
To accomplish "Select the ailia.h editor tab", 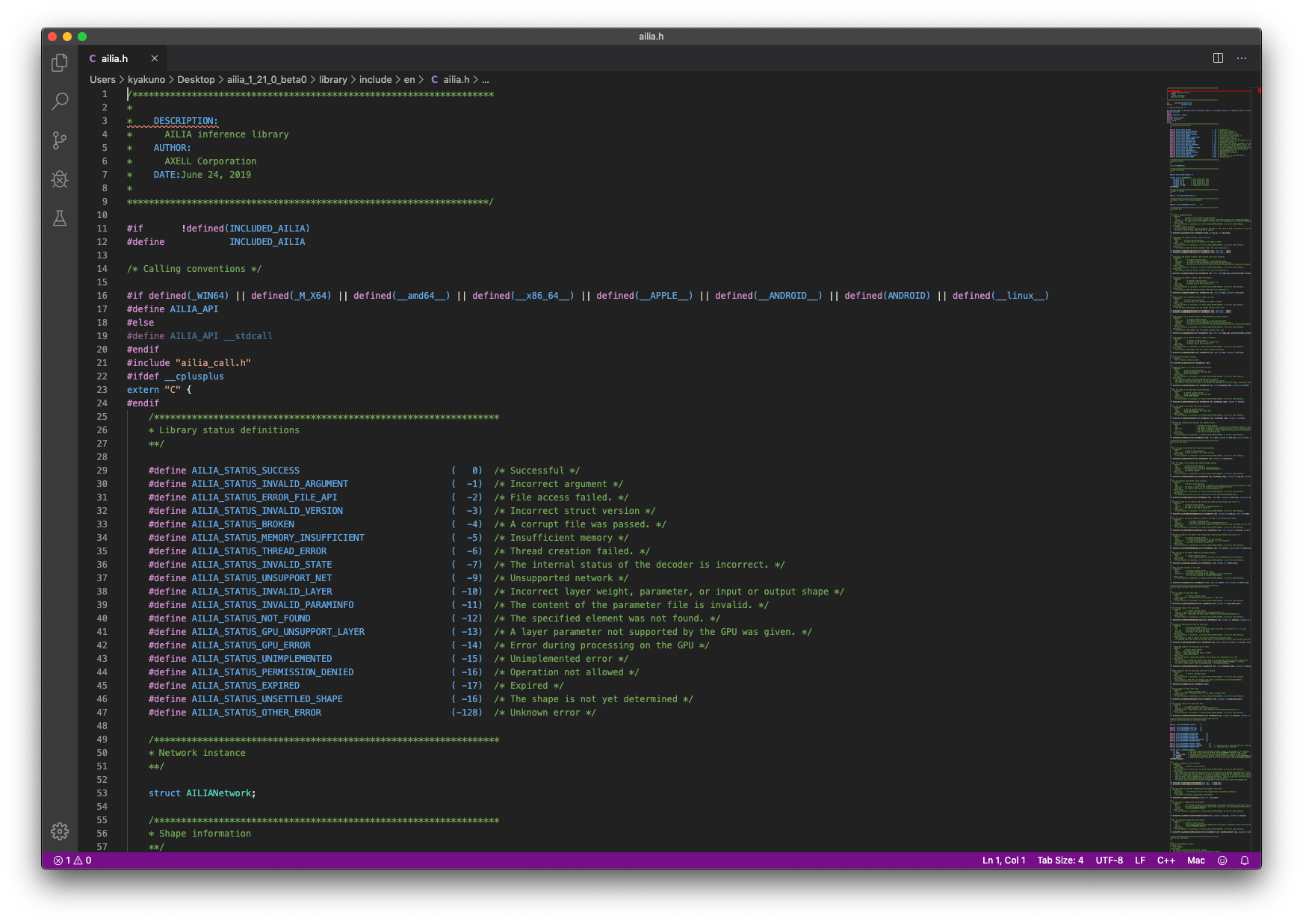I will (x=122, y=58).
